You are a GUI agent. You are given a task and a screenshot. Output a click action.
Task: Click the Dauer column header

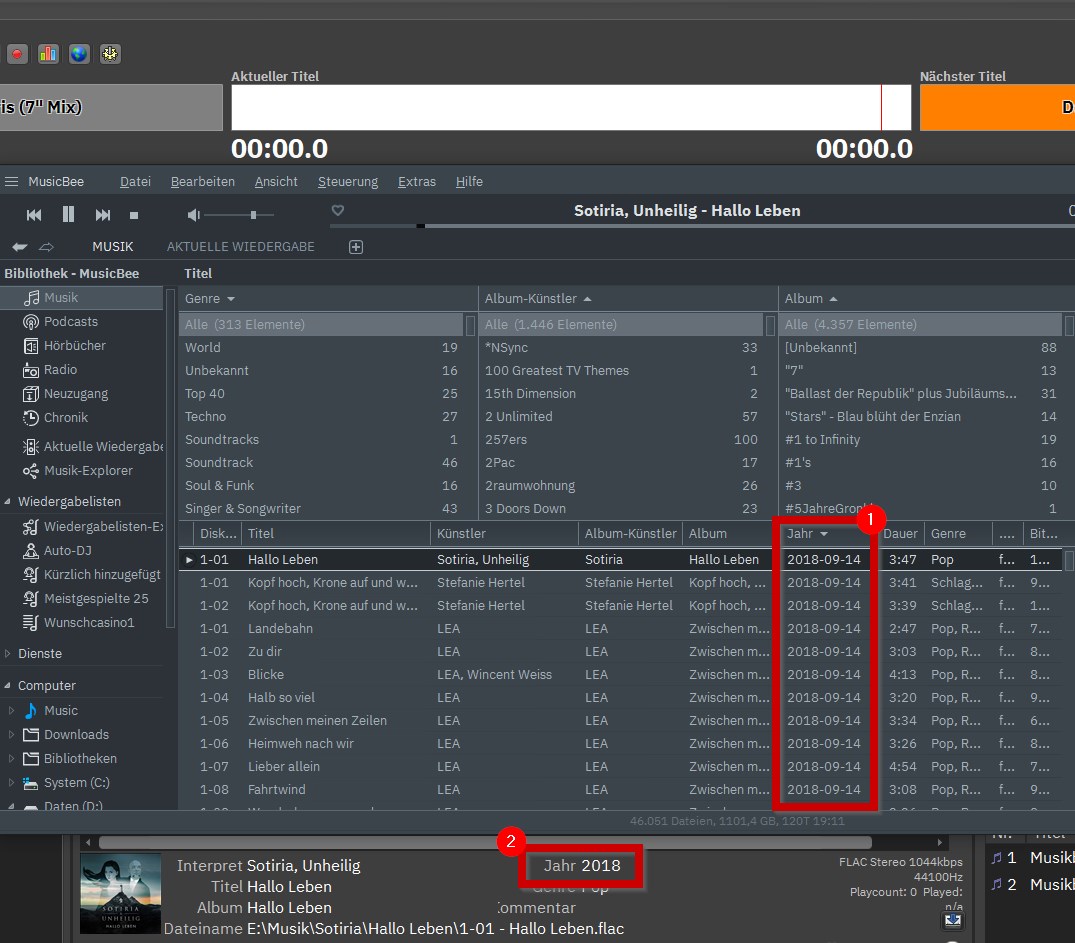(900, 534)
